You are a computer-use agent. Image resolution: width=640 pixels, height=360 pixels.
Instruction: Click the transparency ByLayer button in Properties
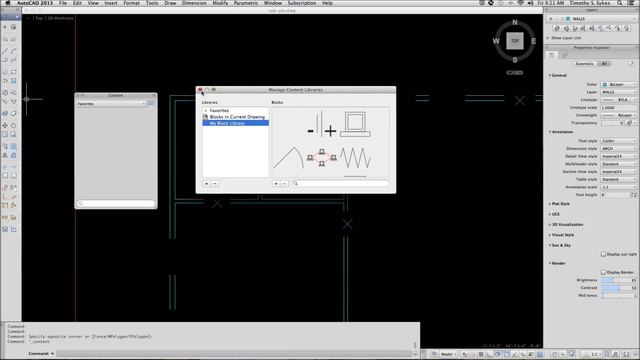(630, 123)
